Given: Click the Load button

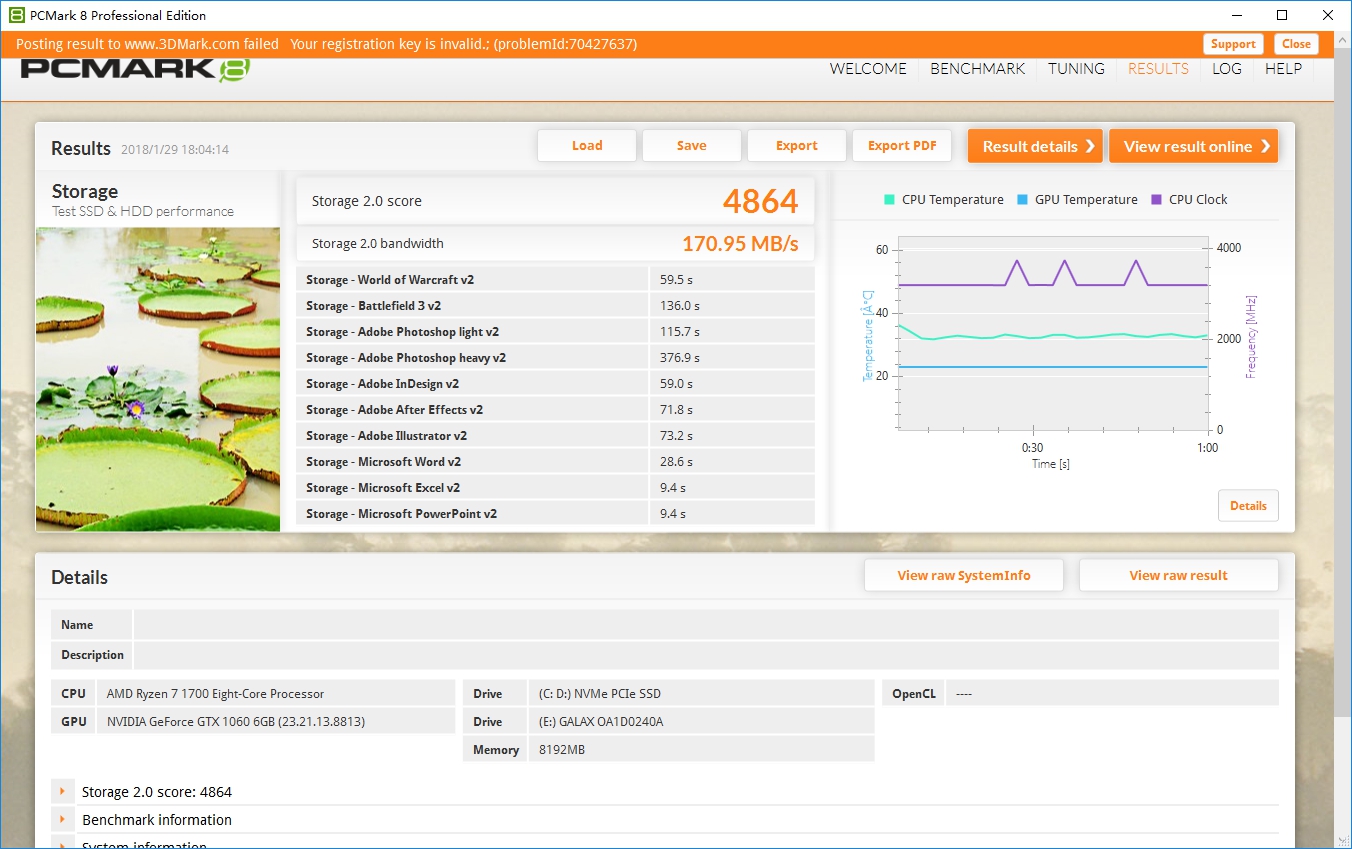Looking at the screenshot, I should pos(587,146).
